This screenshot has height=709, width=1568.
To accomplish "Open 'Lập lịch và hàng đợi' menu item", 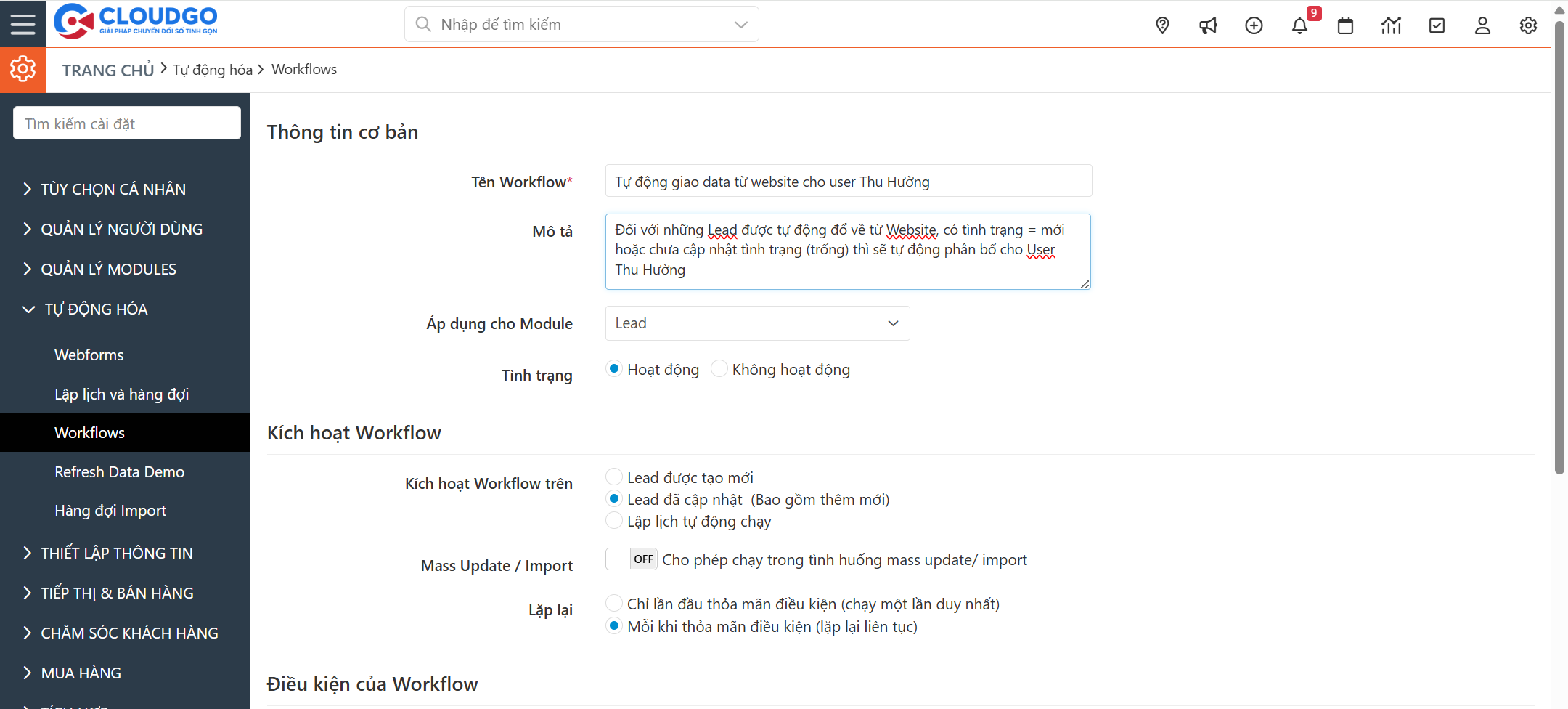I will 121,394.
